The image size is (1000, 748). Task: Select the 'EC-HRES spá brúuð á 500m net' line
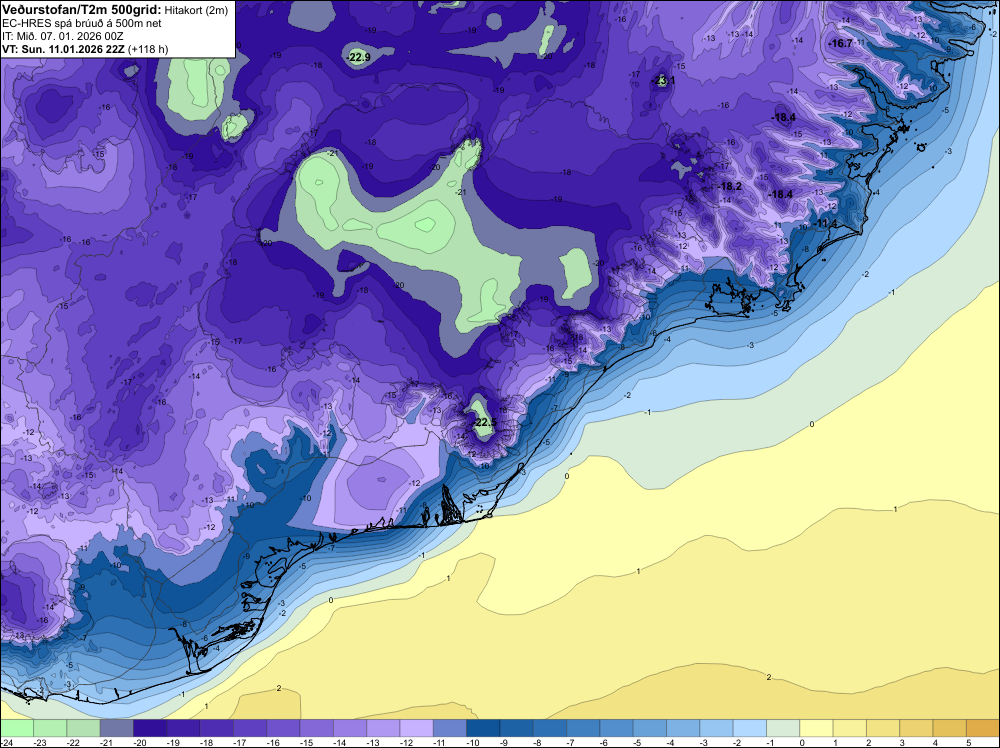(x=82, y=23)
